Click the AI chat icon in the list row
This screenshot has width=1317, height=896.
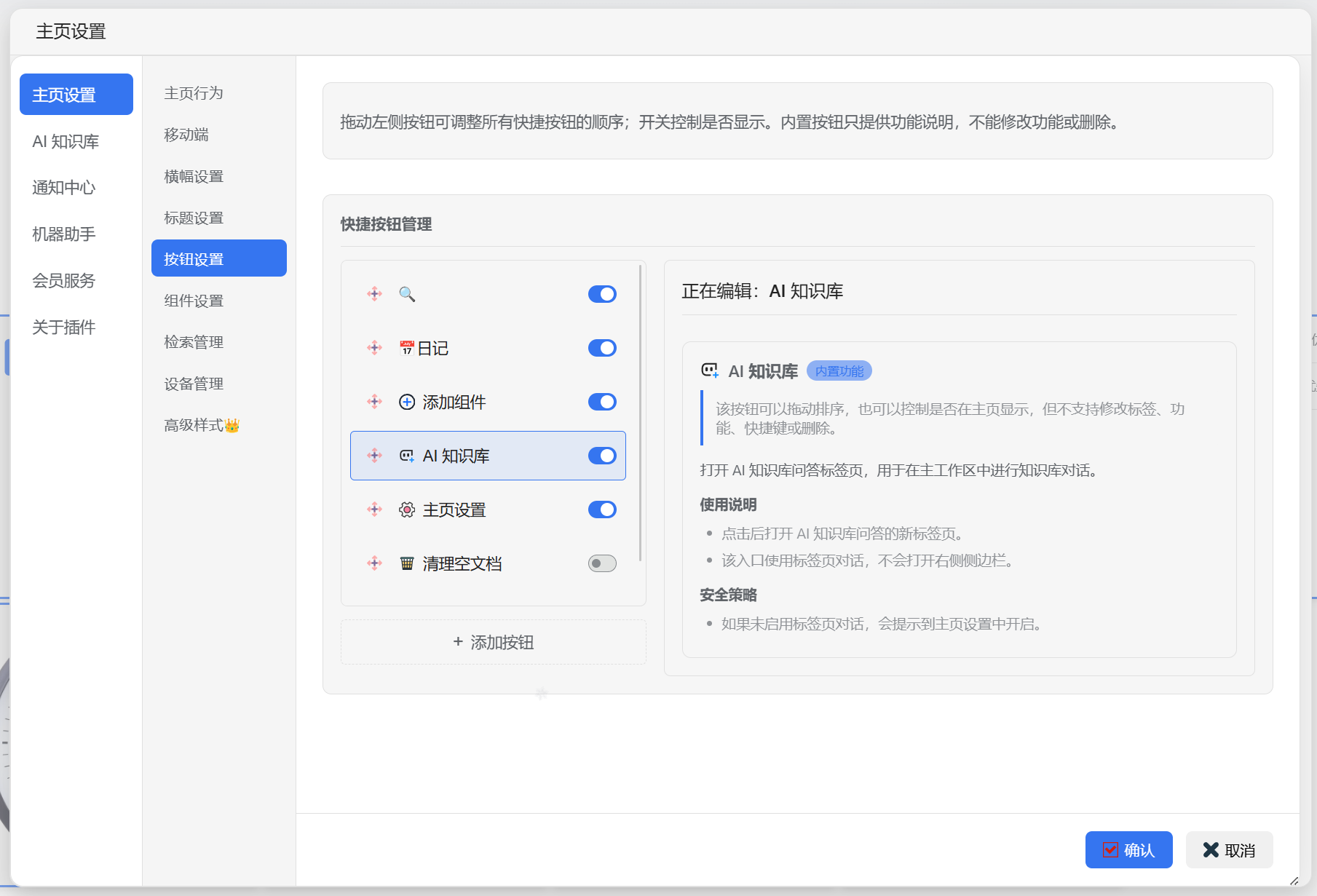point(407,456)
